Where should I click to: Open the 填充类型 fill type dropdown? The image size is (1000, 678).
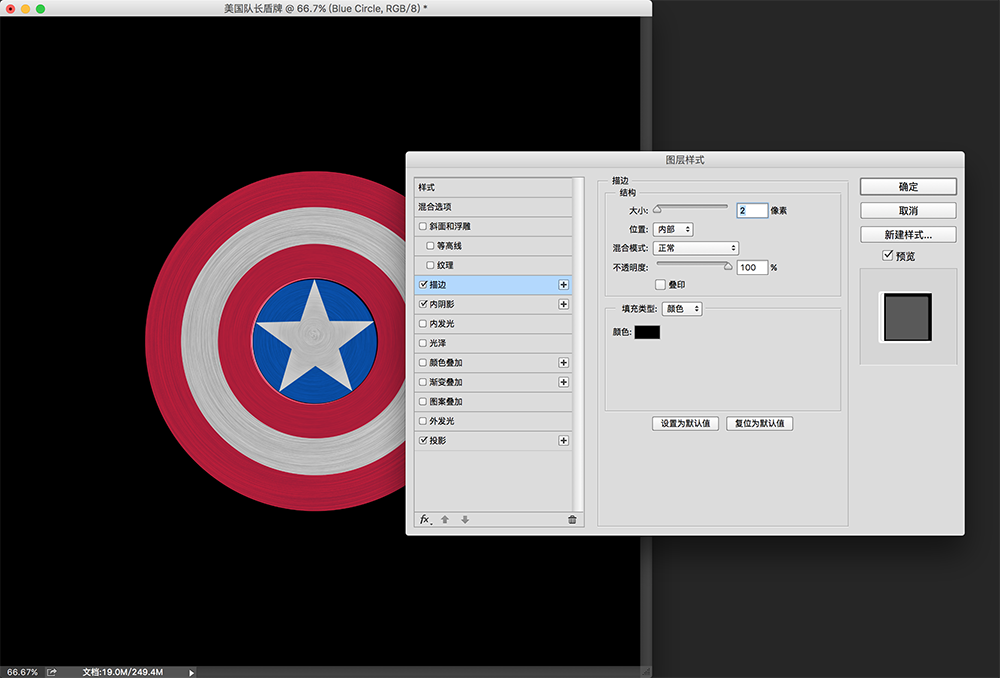pyautogui.click(x=682, y=309)
